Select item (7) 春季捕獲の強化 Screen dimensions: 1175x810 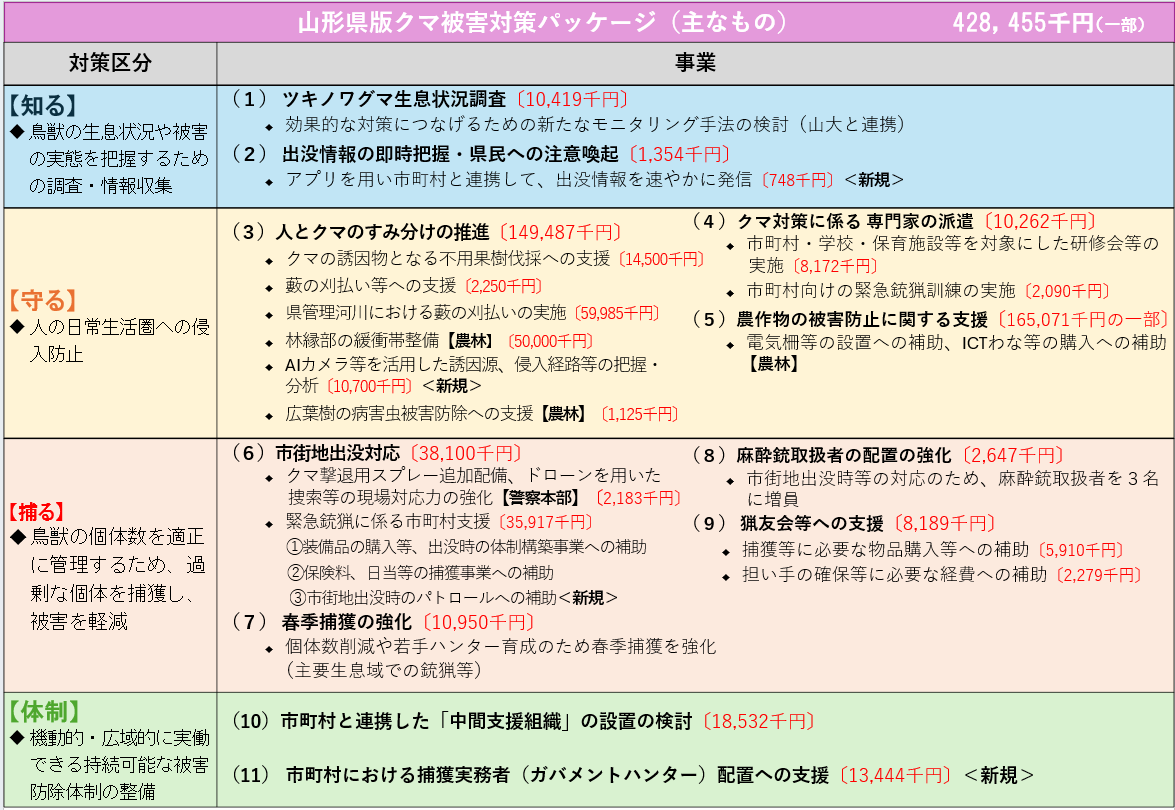pos(321,622)
